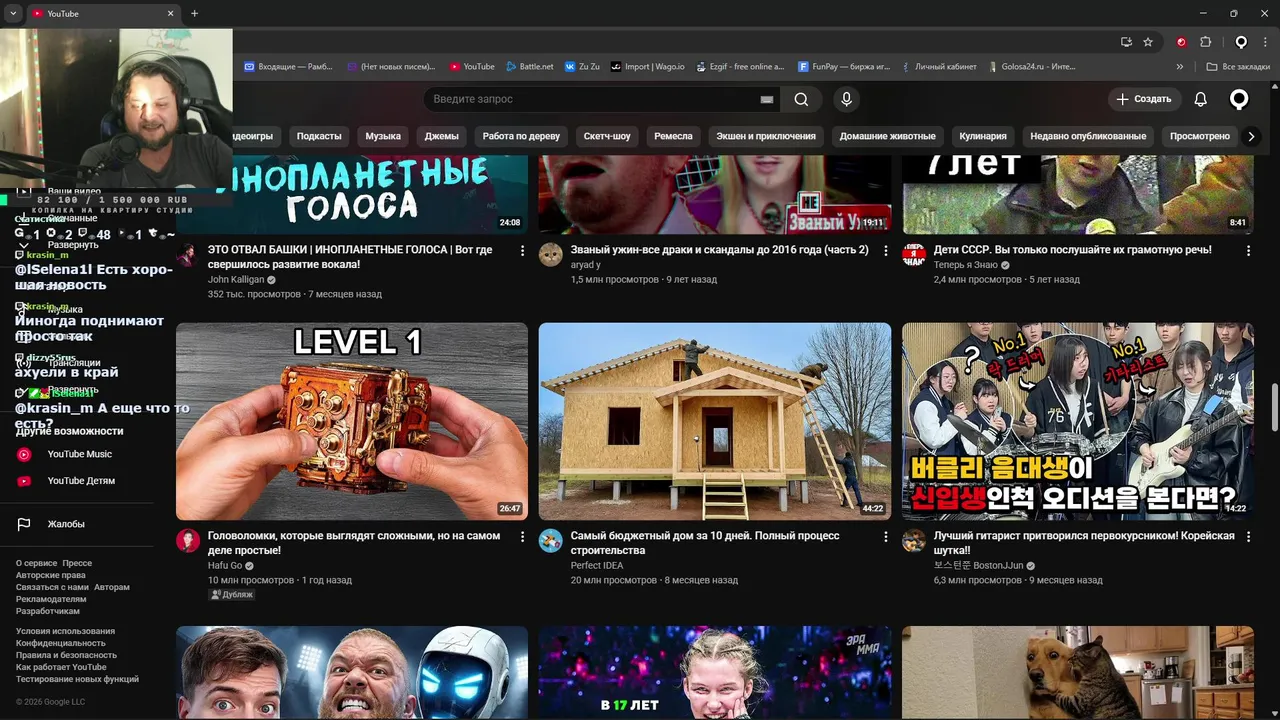The width and height of the screenshot is (1280, 720).
Task: Open new browser tab with plus button
Action: [194, 13]
